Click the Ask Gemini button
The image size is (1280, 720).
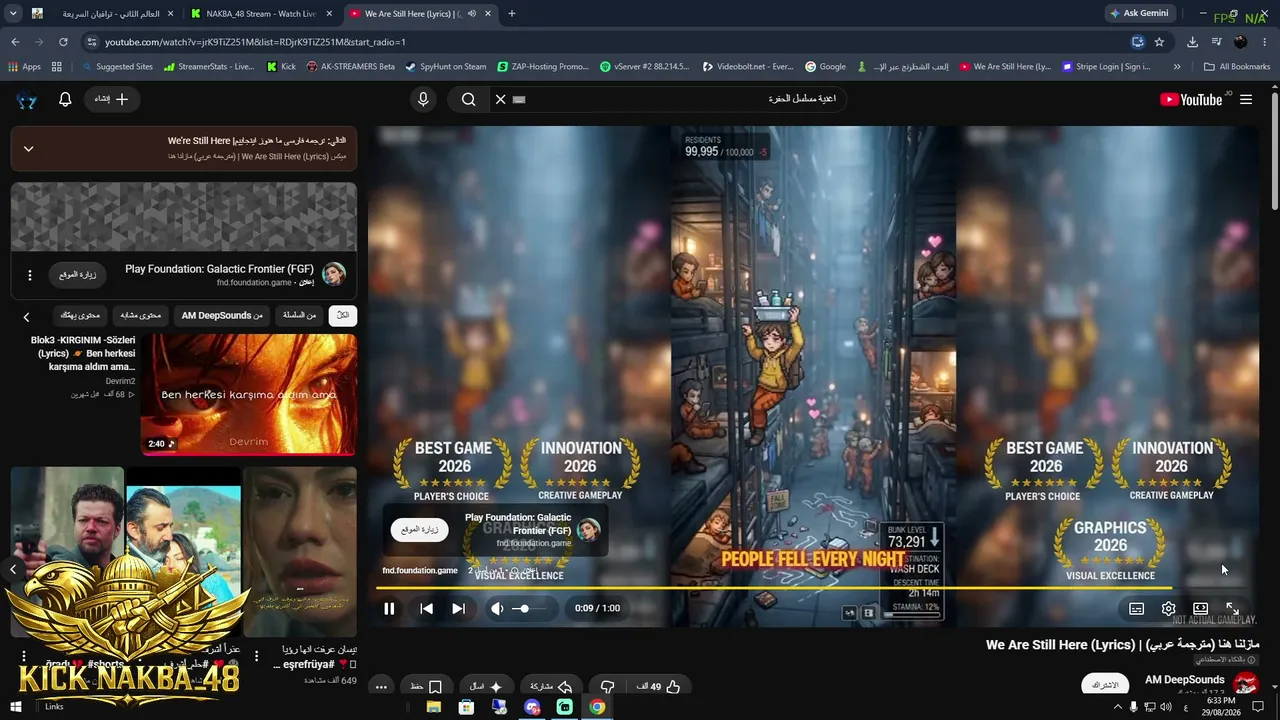[x=1138, y=14]
